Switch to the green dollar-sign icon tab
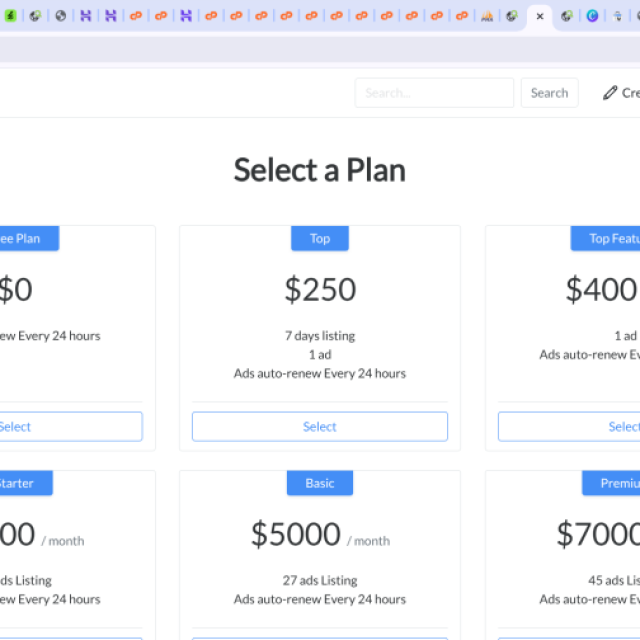The width and height of the screenshot is (640, 640). pos(11,16)
